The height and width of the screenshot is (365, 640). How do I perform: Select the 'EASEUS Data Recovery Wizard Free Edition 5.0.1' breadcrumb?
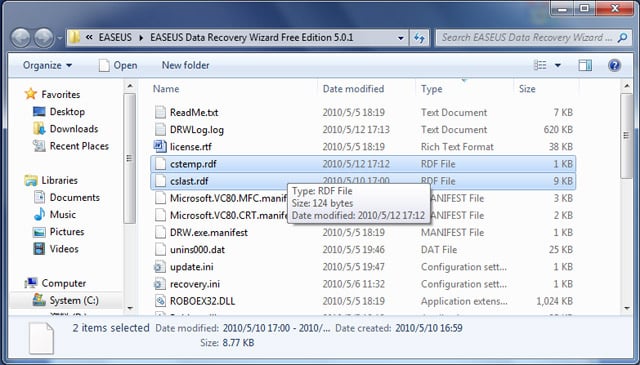pos(251,38)
